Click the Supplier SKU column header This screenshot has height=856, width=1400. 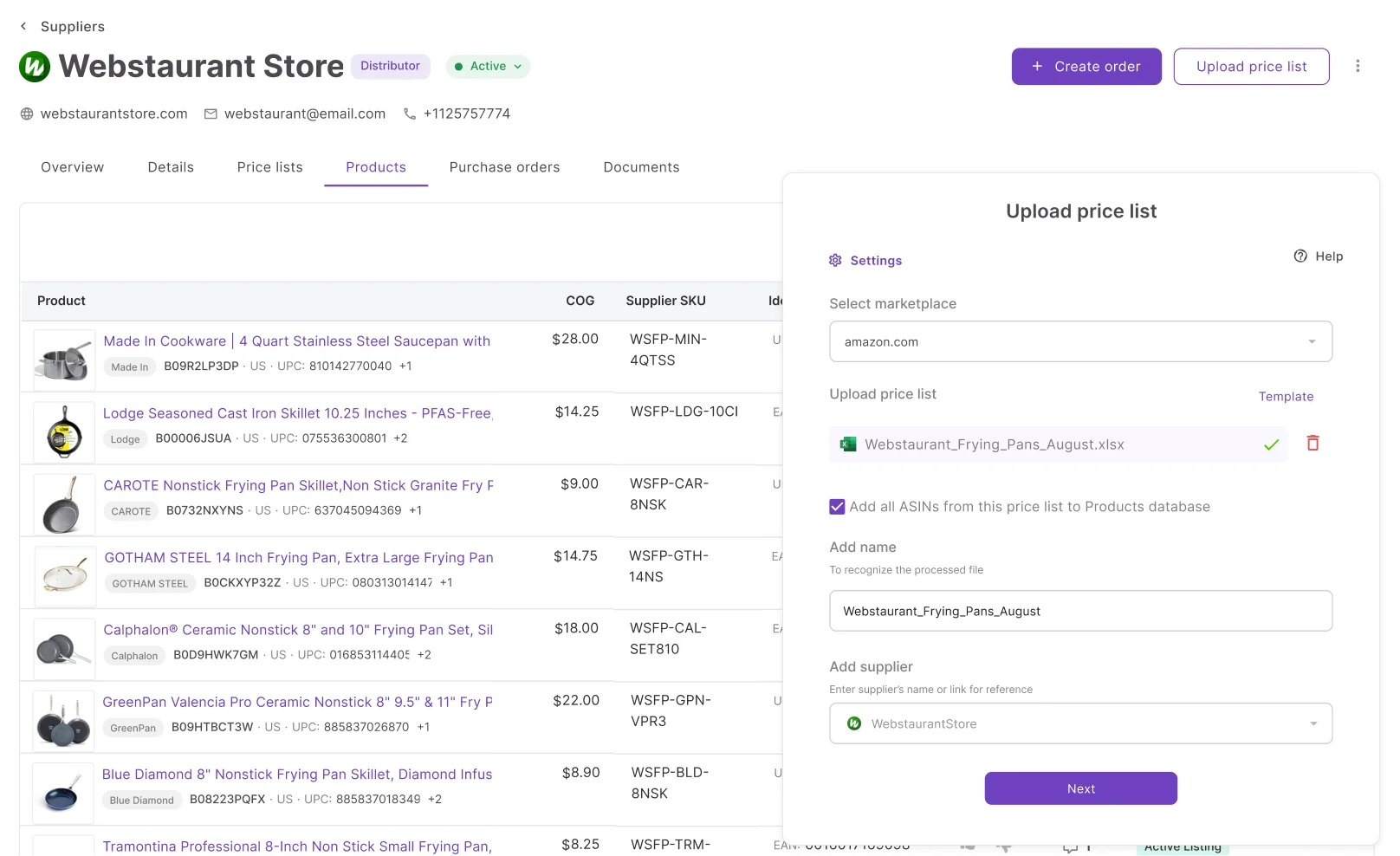[x=665, y=301]
